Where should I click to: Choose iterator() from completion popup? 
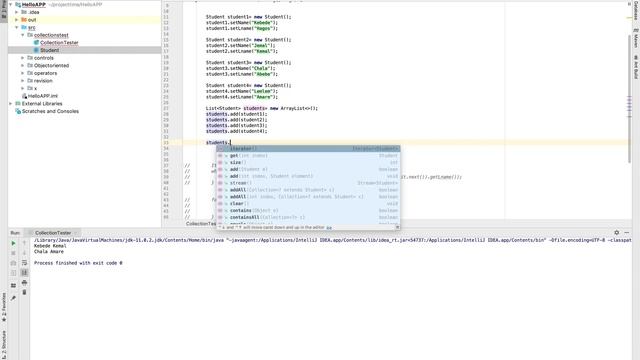pos(308,149)
